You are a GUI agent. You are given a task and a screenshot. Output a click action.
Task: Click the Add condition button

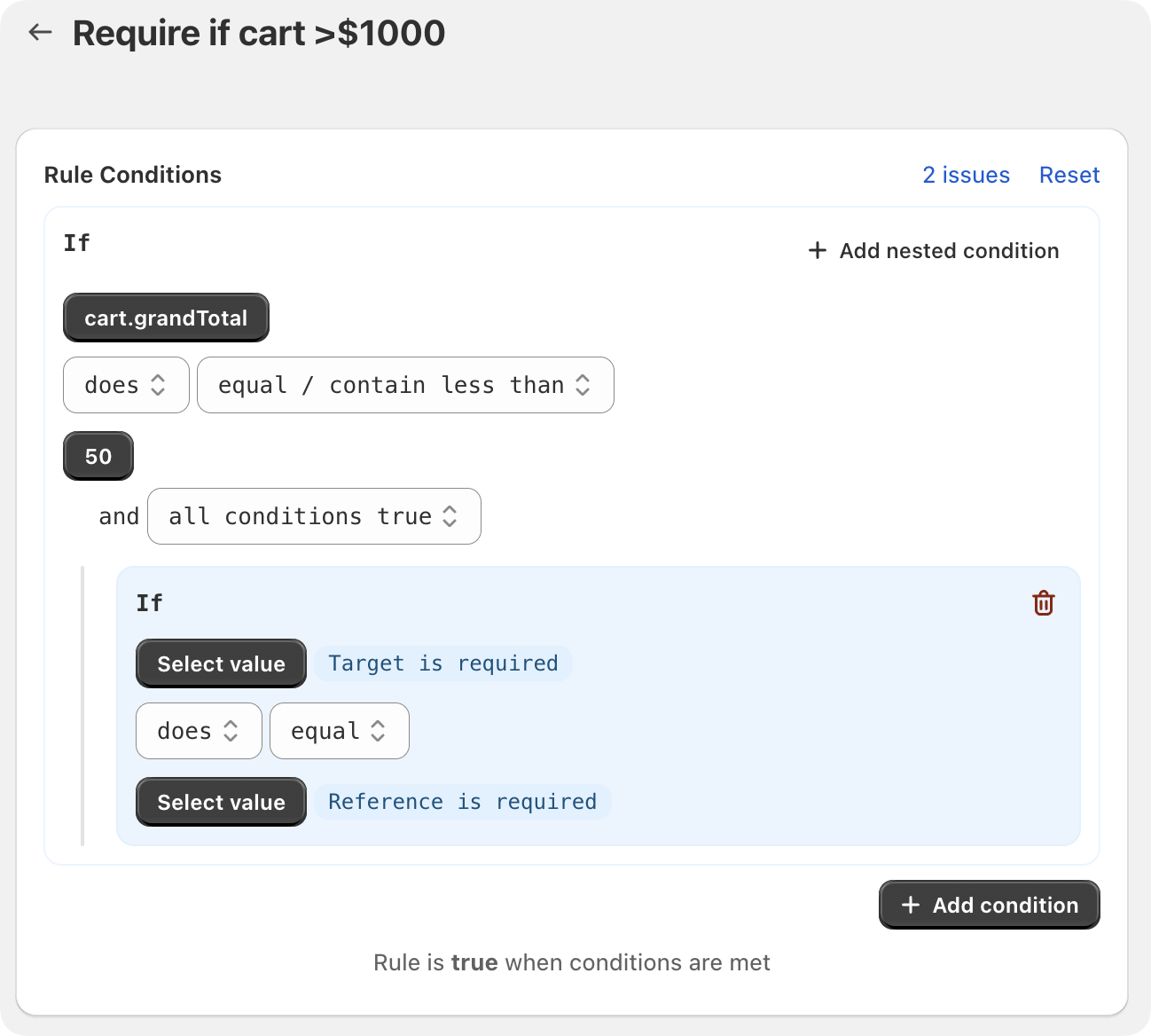click(x=989, y=905)
